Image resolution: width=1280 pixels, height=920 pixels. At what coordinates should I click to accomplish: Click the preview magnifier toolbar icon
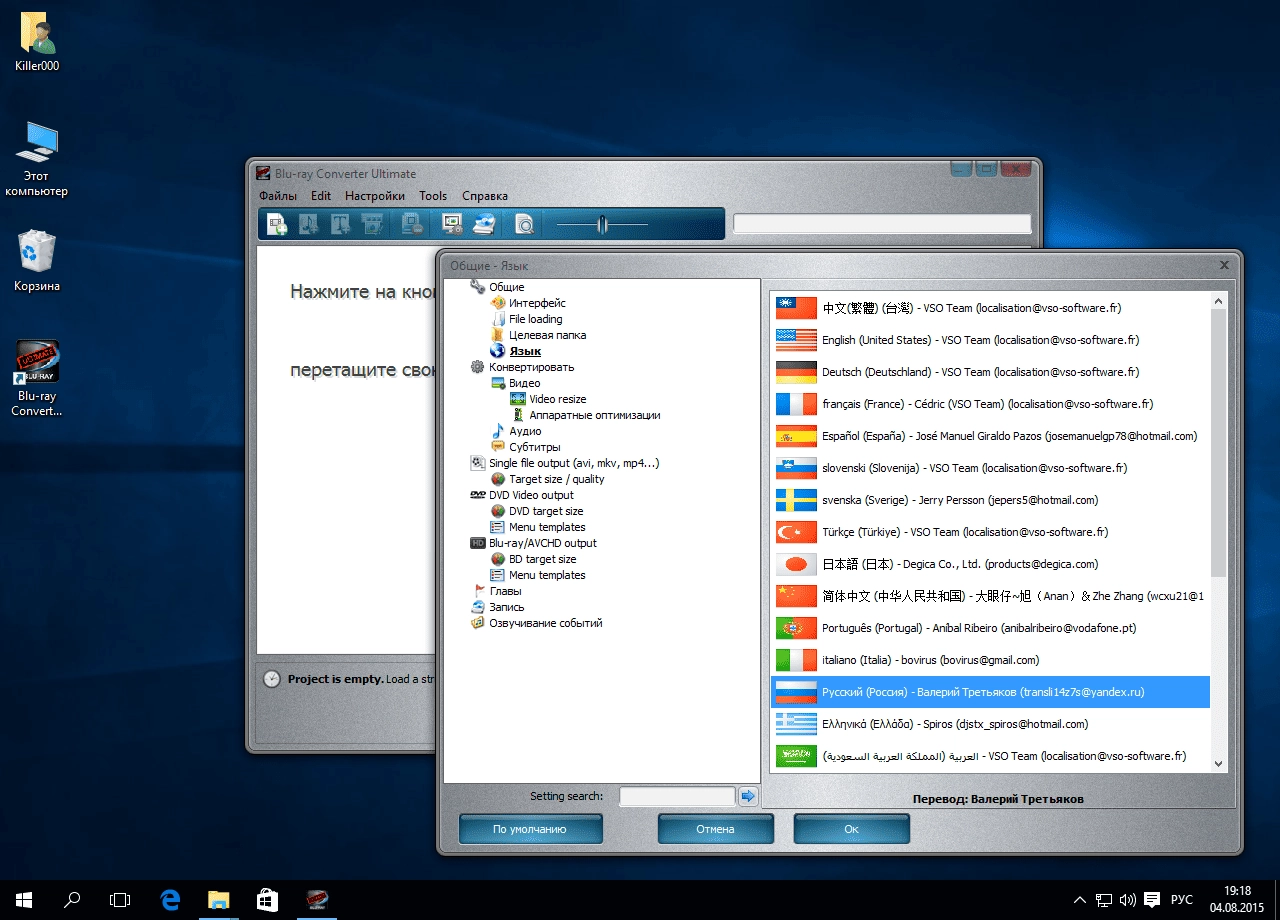(524, 225)
